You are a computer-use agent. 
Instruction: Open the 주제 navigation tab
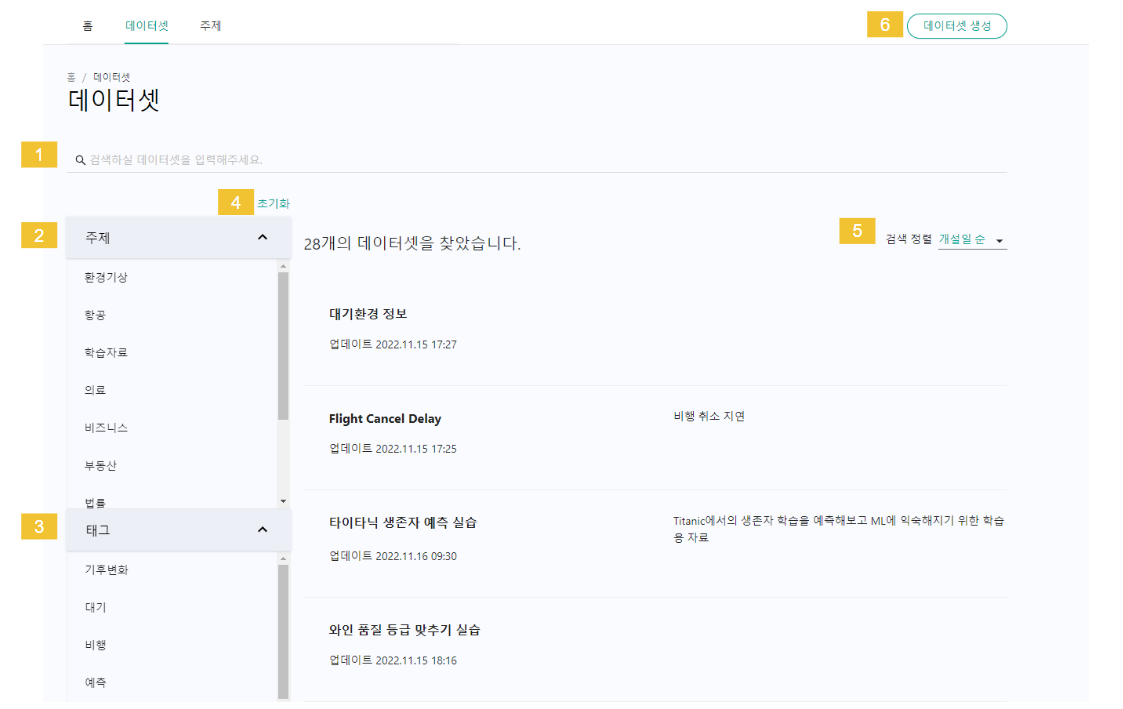point(210,26)
